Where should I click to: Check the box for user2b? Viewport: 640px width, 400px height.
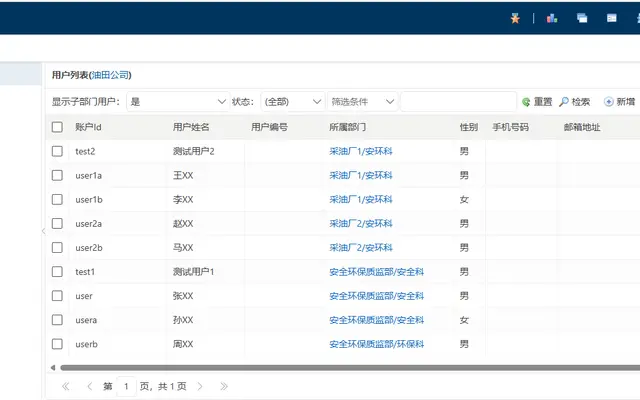click(x=57, y=248)
